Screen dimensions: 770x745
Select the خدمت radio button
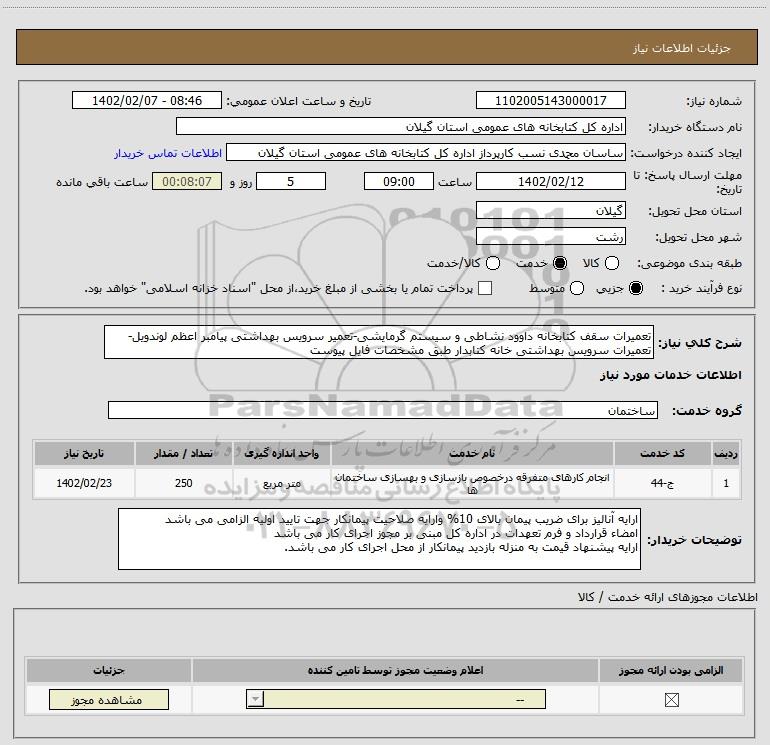(560, 263)
